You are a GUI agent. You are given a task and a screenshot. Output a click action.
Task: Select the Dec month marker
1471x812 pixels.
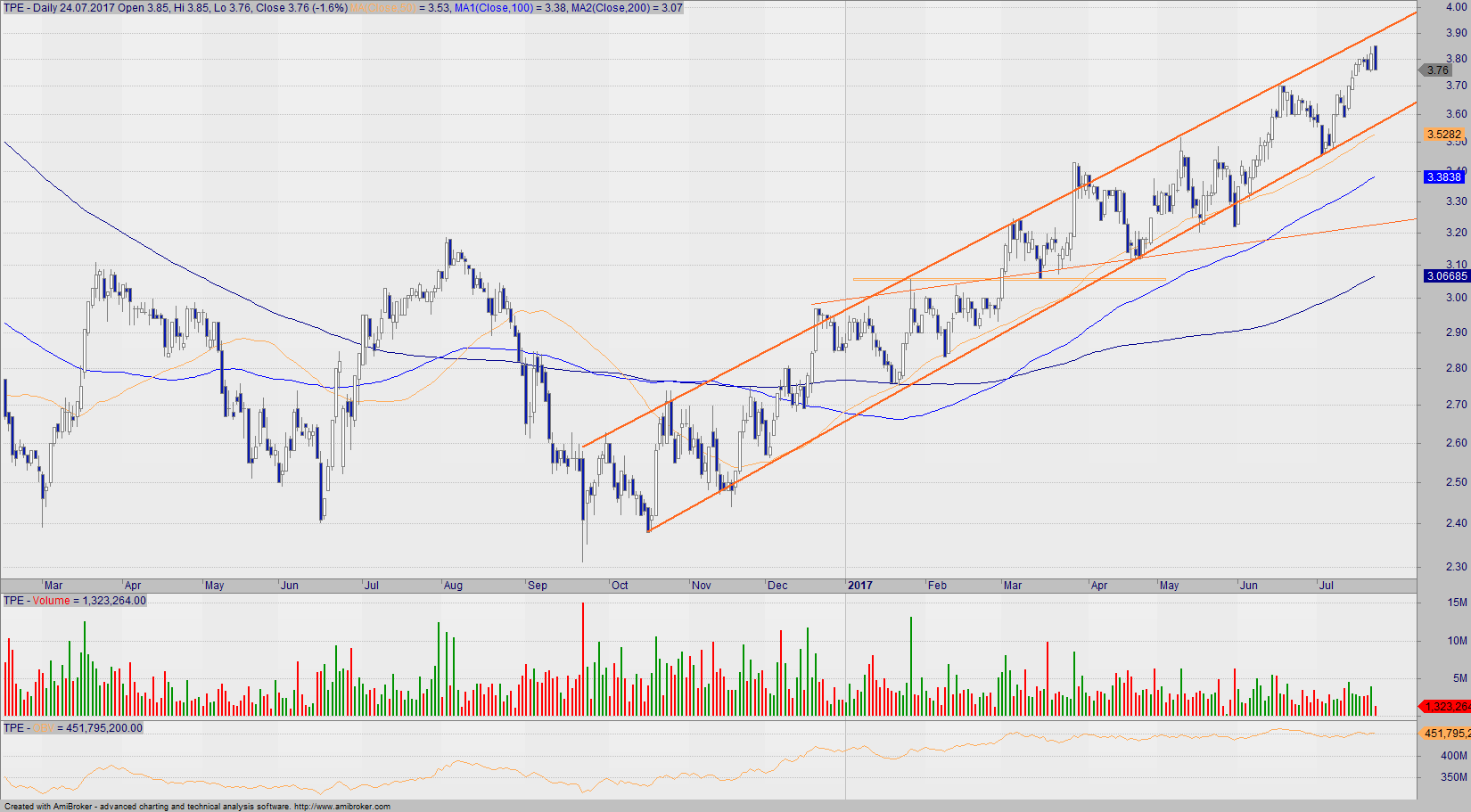[777, 586]
